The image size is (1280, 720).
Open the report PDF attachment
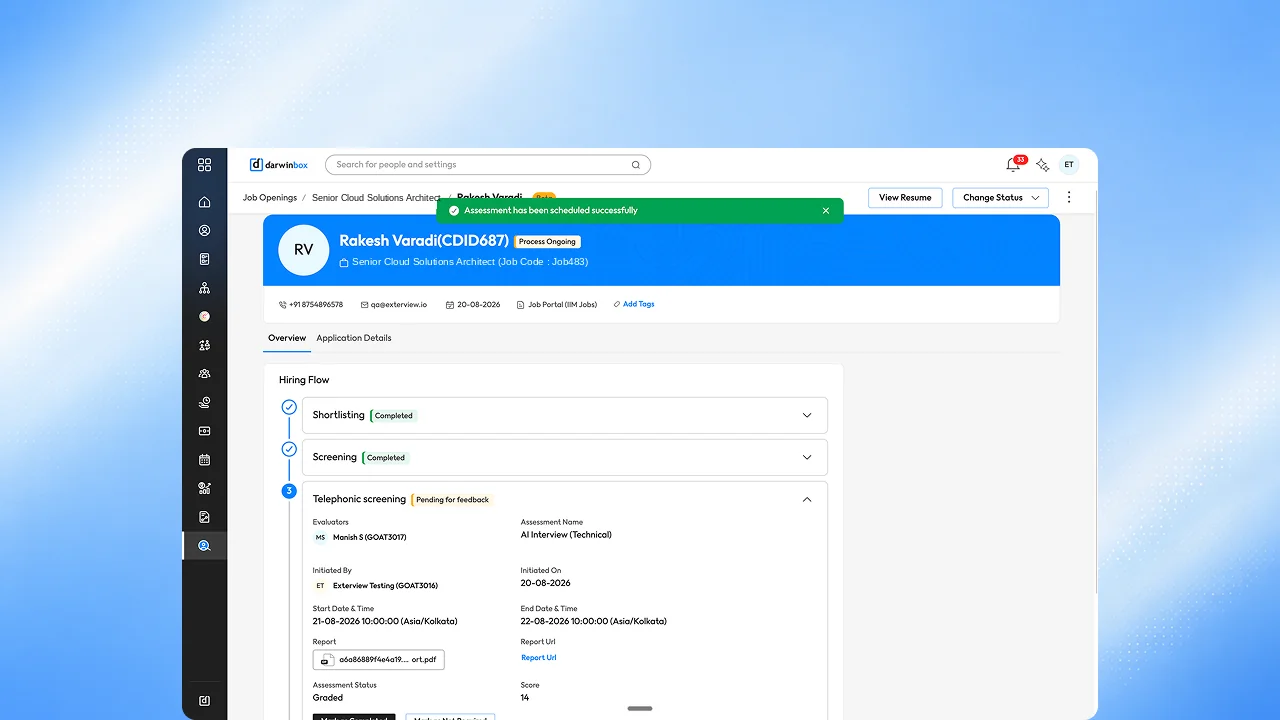pos(379,660)
